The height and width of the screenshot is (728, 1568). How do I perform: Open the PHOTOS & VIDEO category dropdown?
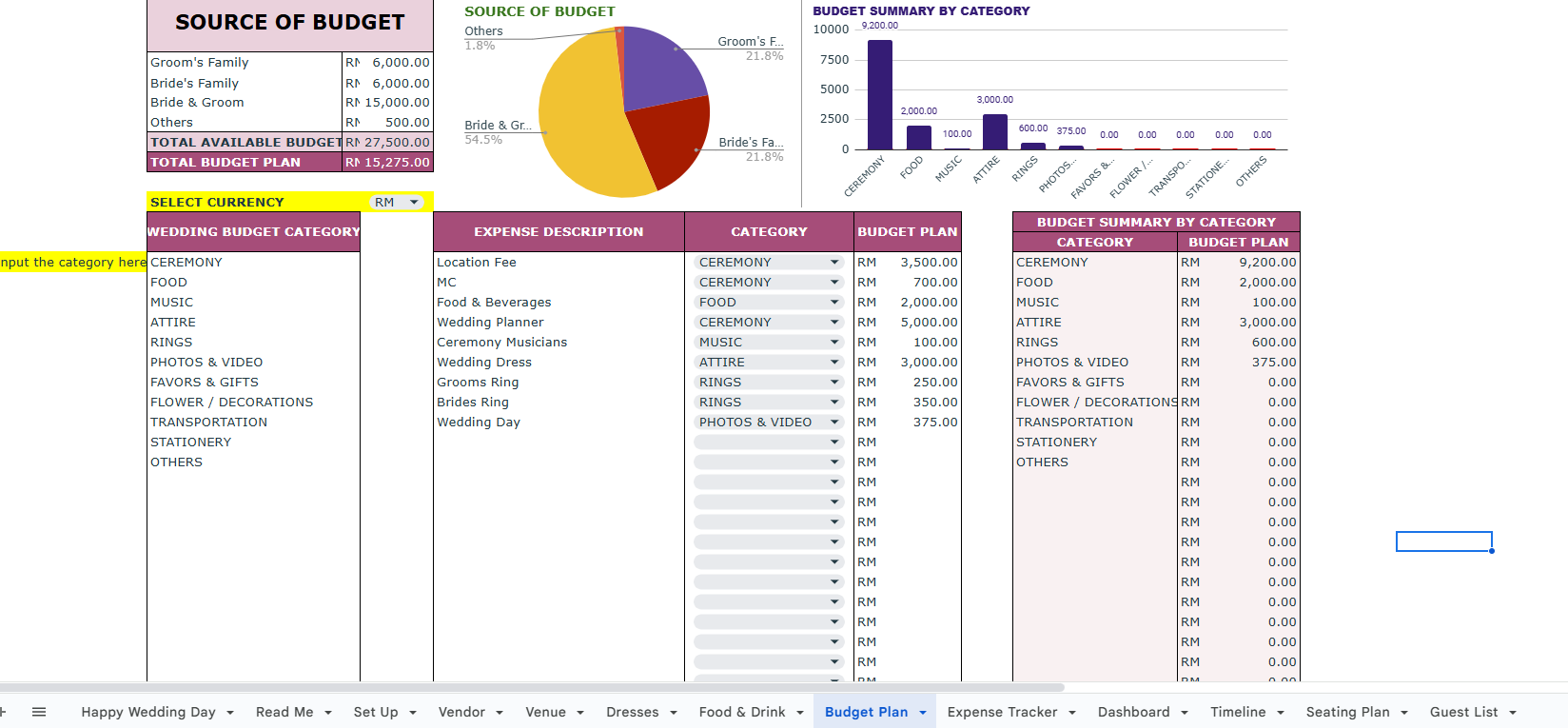(x=834, y=422)
